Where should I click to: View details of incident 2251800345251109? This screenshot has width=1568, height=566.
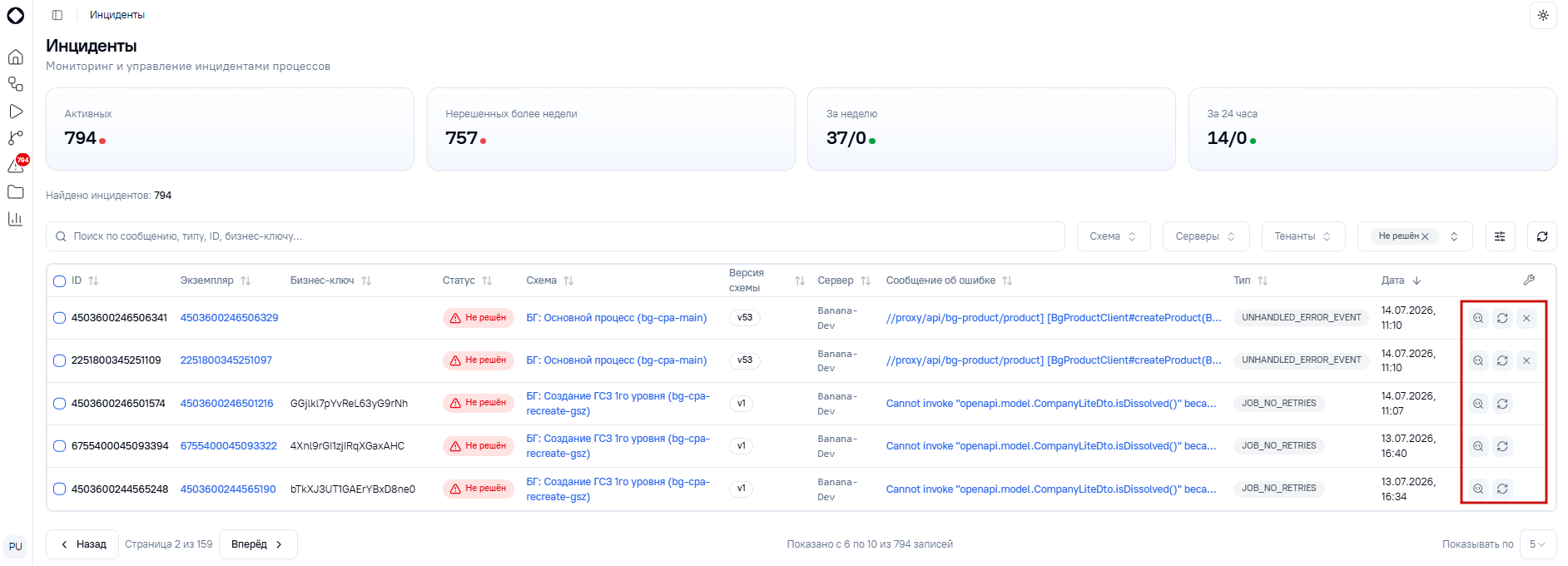click(x=1478, y=360)
